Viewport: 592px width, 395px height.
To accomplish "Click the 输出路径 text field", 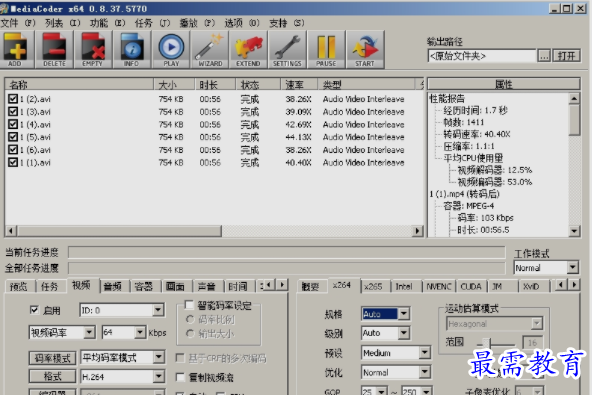I will 481,56.
